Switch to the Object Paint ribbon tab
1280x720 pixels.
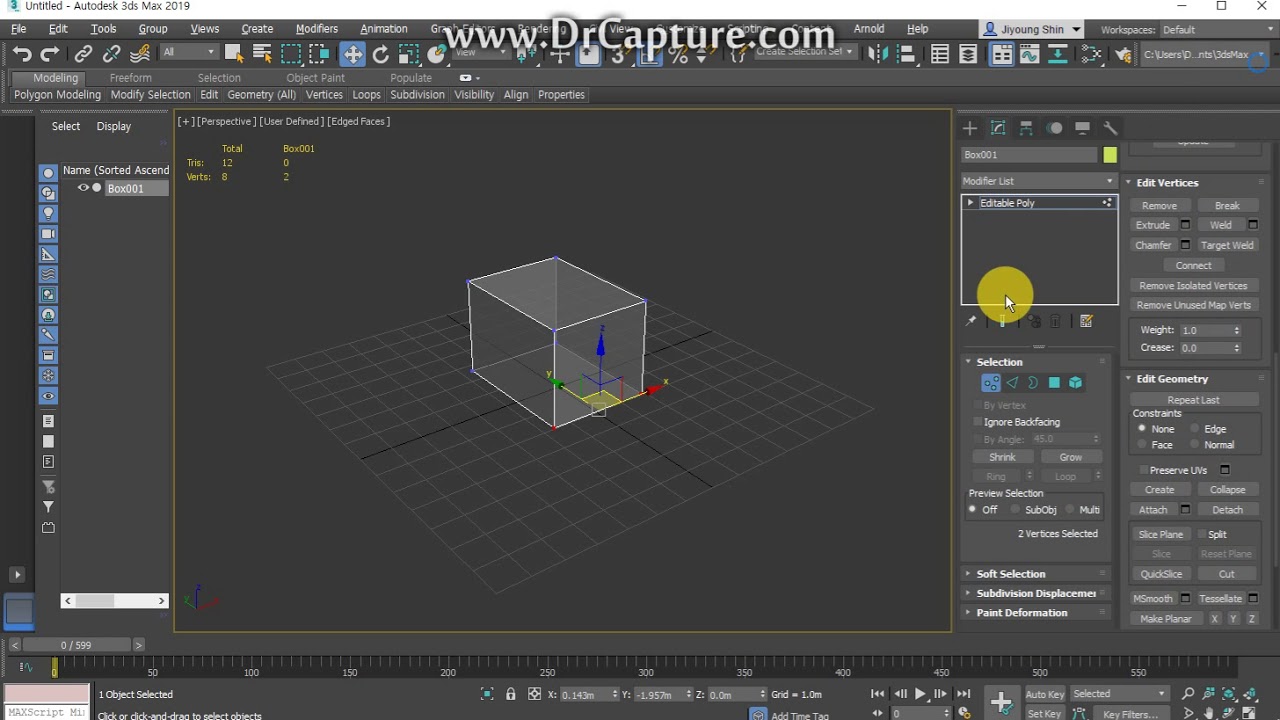point(315,78)
